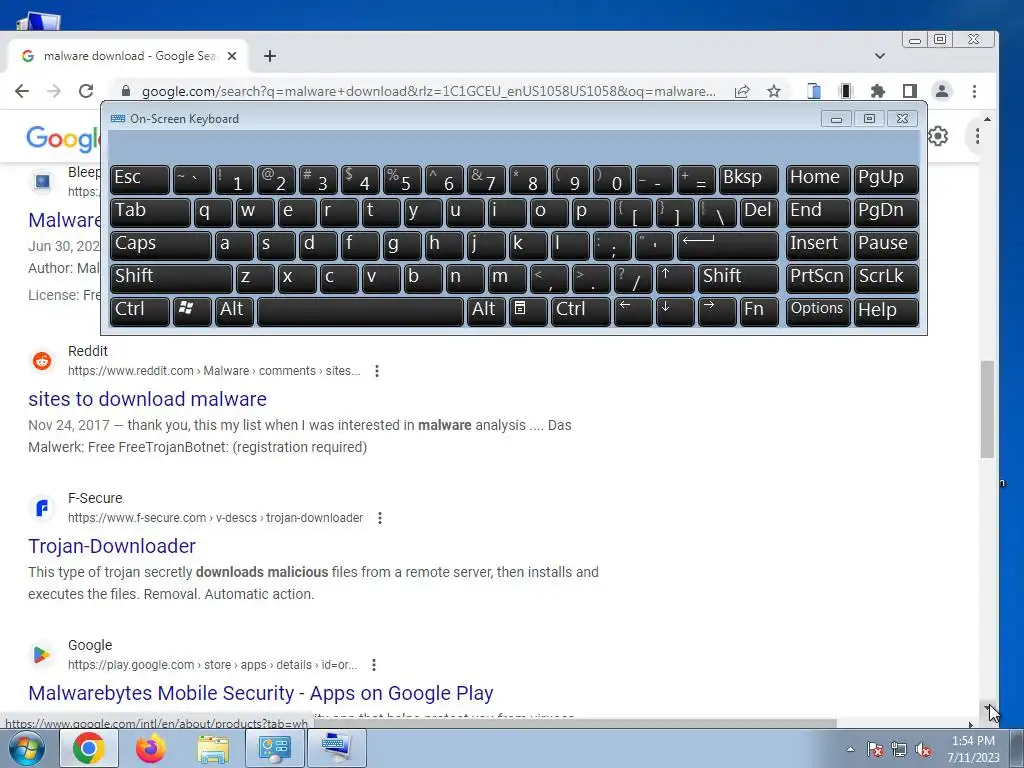Open the Trojan-Downloader result link
The height and width of the screenshot is (768, 1024).
pos(112,546)
